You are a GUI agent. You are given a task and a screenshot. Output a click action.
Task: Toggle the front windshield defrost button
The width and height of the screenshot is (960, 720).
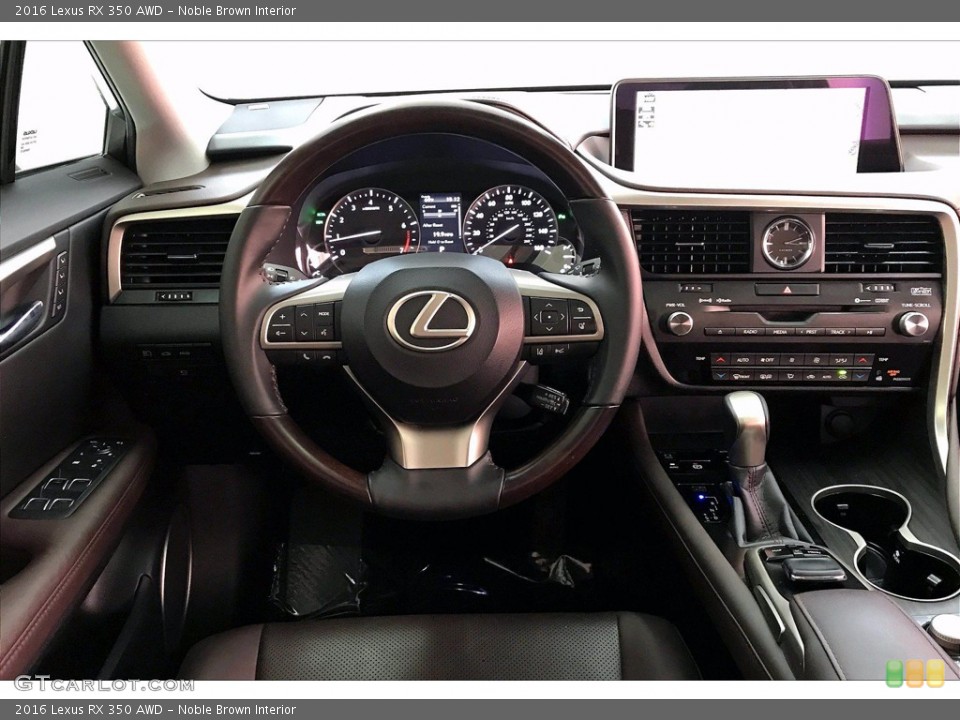click(741, 376)
